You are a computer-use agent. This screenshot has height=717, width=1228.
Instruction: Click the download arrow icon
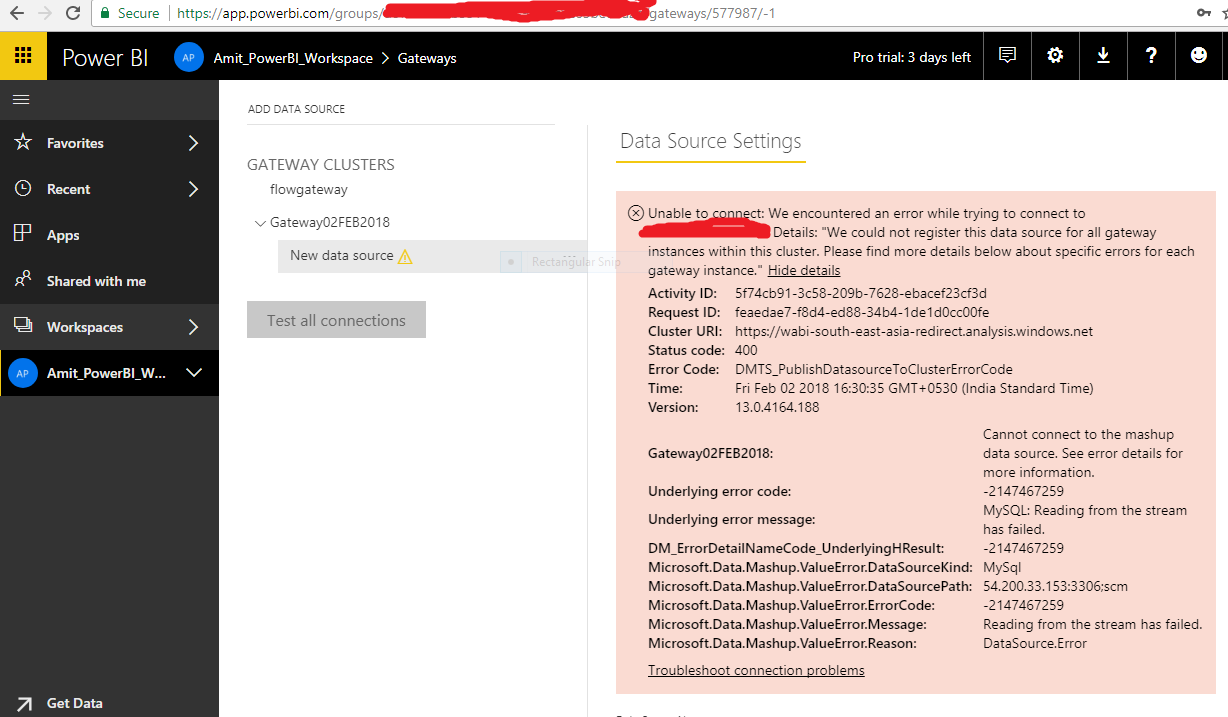tap(1103, 56)
